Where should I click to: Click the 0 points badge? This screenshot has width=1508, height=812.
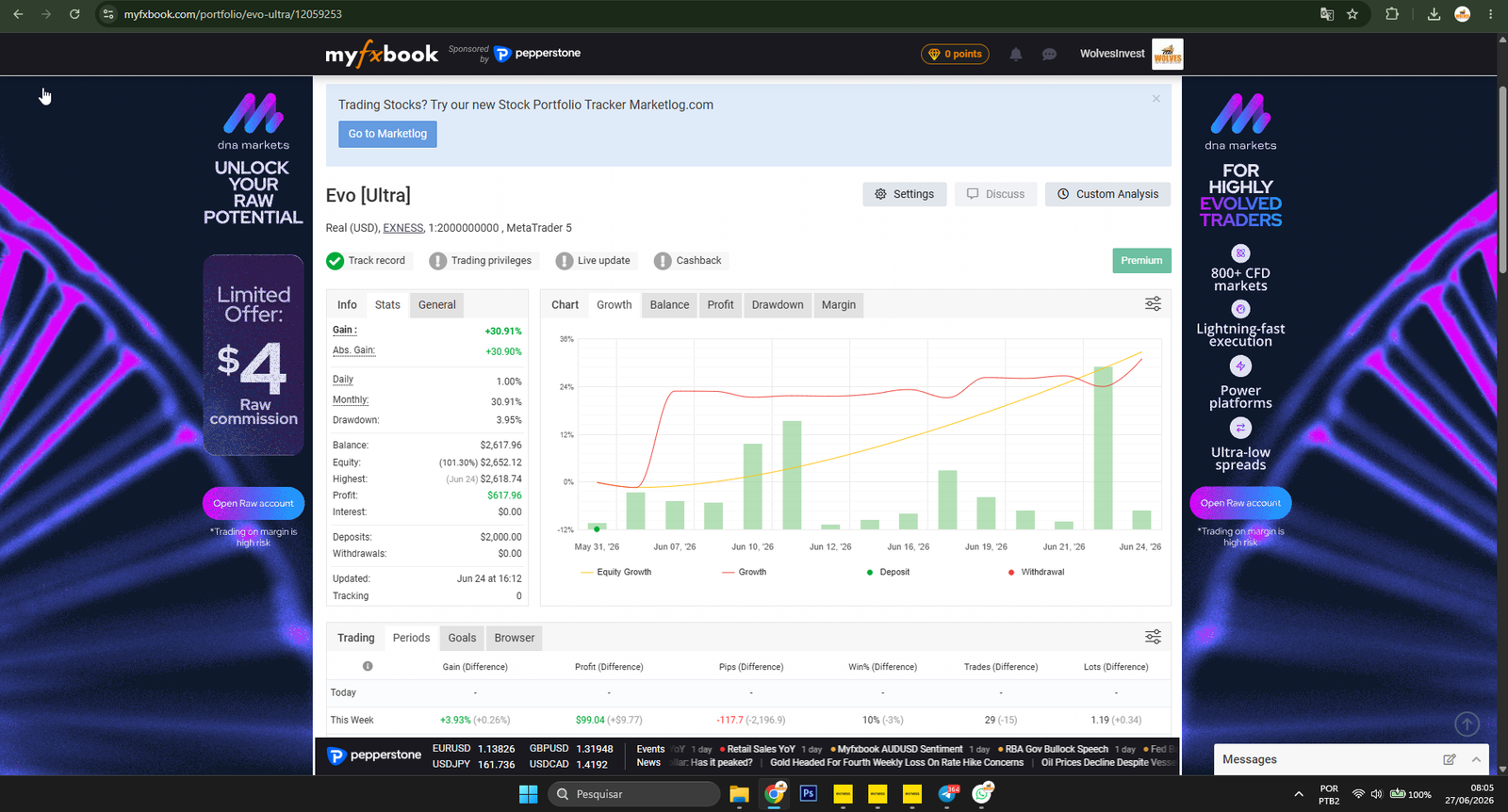tap(956, 54)
